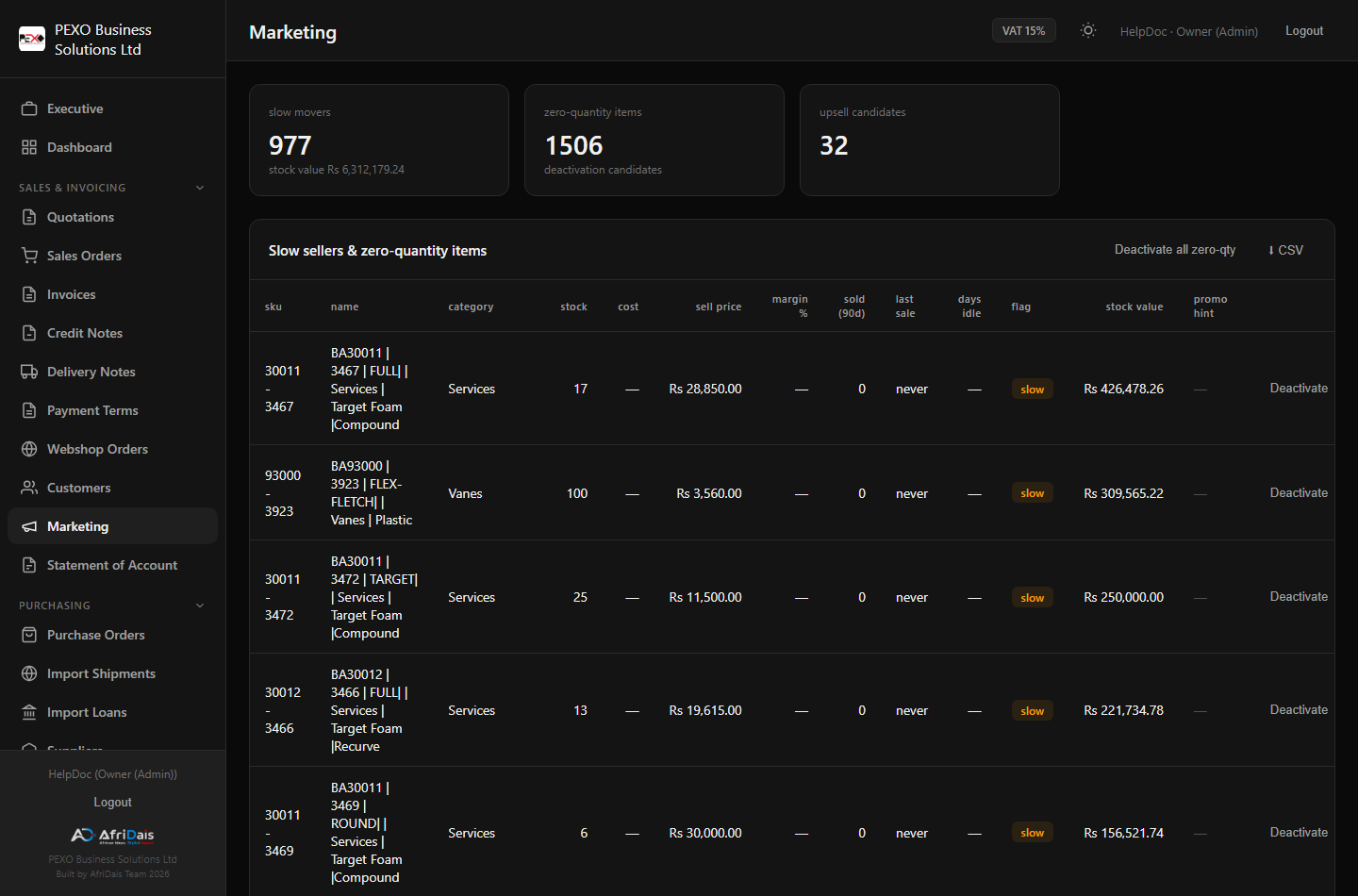
Task: Click the Payment Terms icon
Action: 29,410
